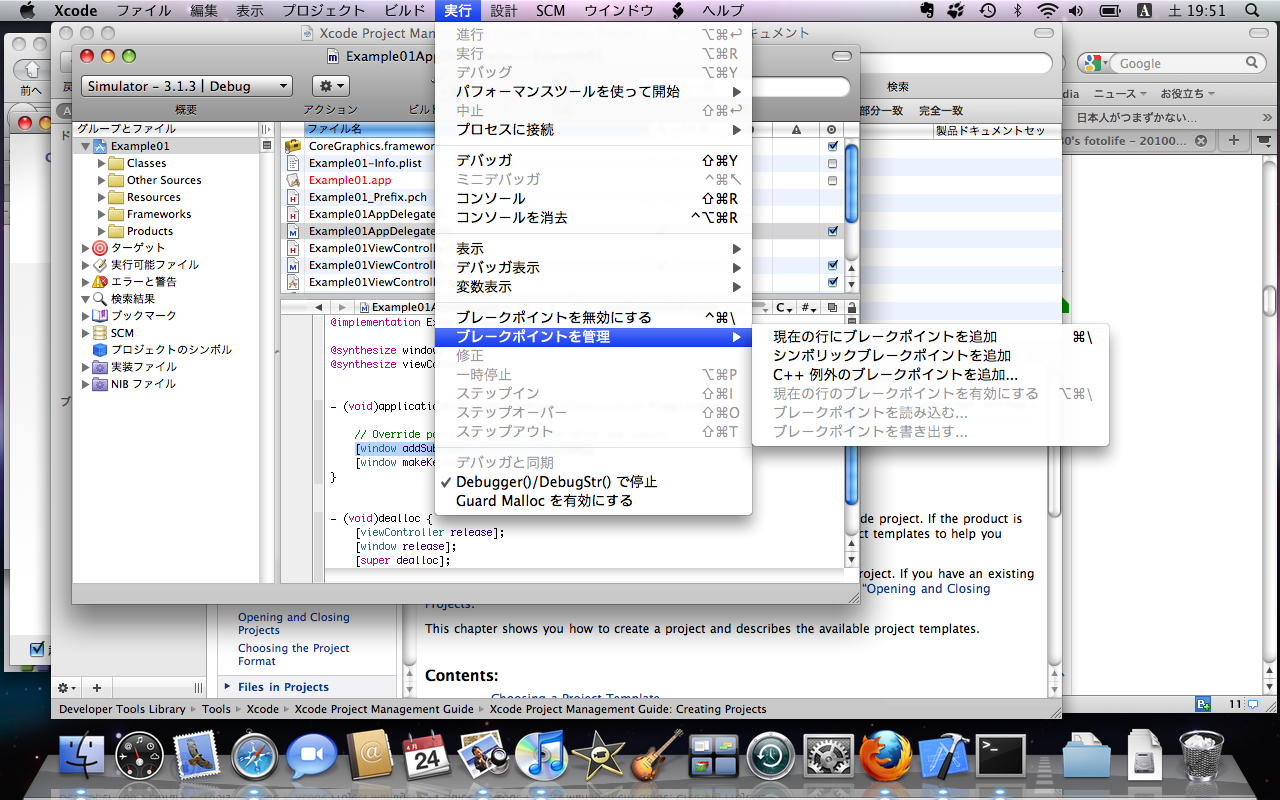This screenshot has width=1280, height=800.
Task: Expand the Other Sources folder
Action: (x=102, y=180)
